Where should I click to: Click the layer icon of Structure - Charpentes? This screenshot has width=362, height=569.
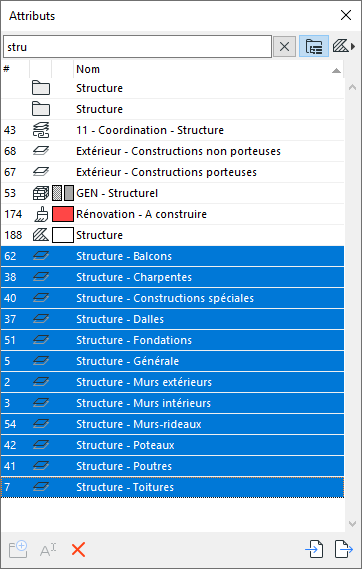[41, 277]
